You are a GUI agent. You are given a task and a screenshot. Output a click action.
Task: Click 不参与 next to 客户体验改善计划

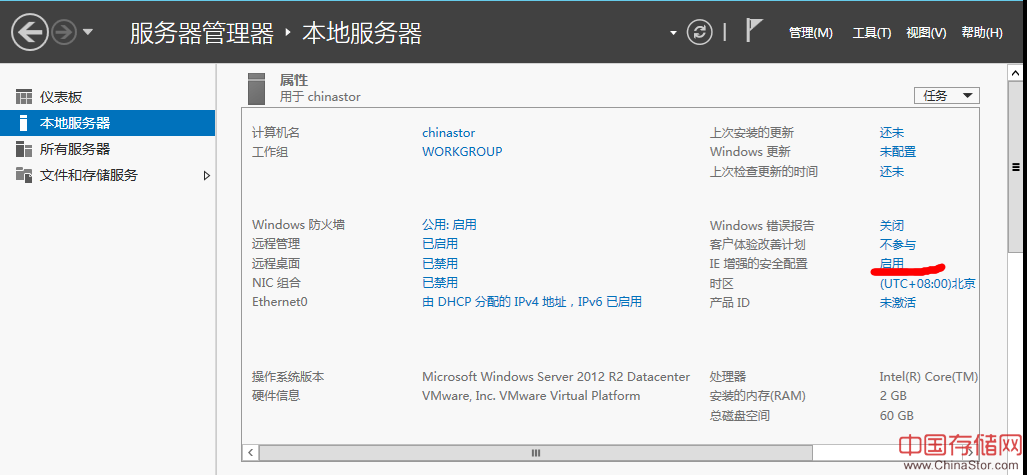(x=897, y=244)
